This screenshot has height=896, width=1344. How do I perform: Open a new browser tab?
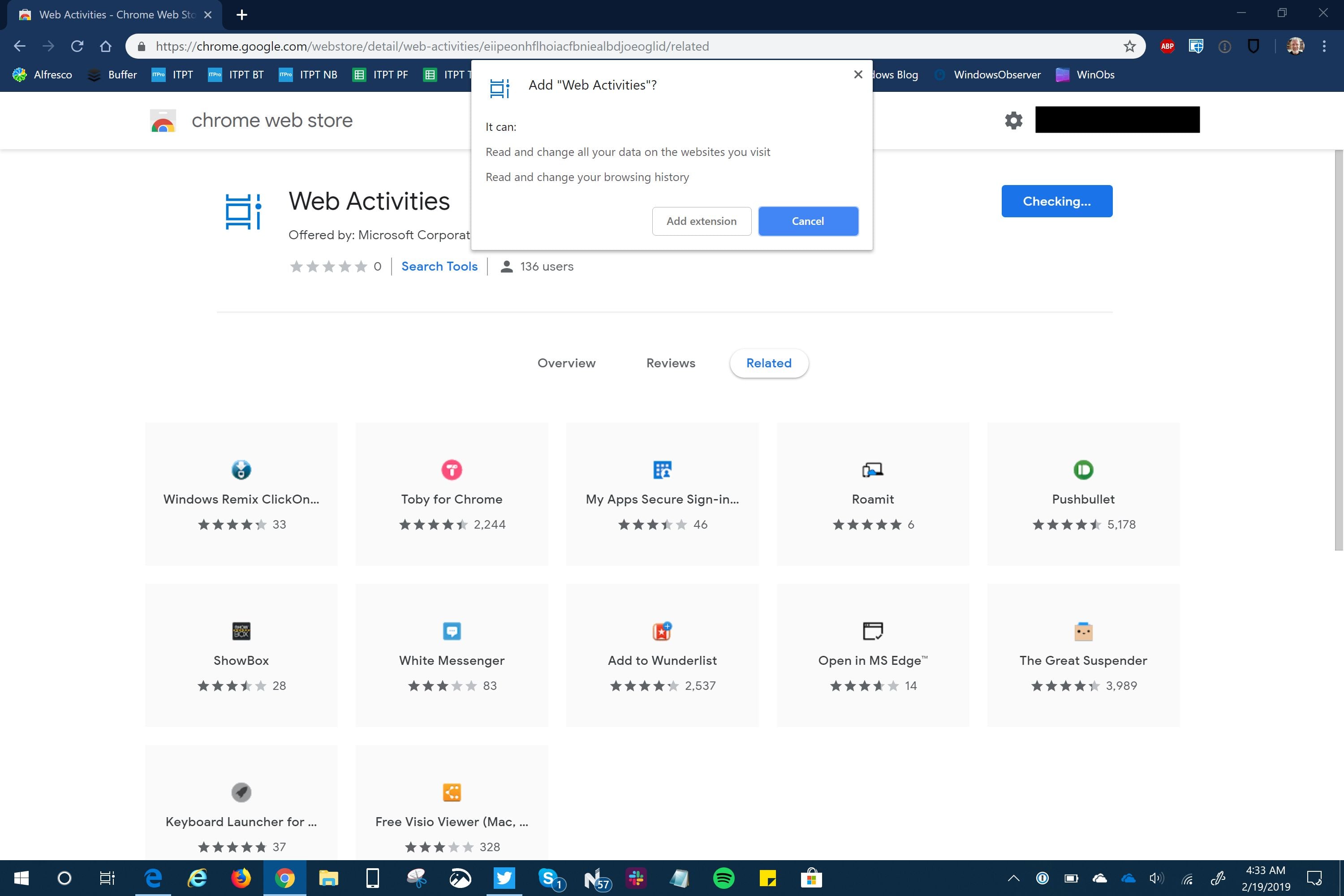click(242, 15)
